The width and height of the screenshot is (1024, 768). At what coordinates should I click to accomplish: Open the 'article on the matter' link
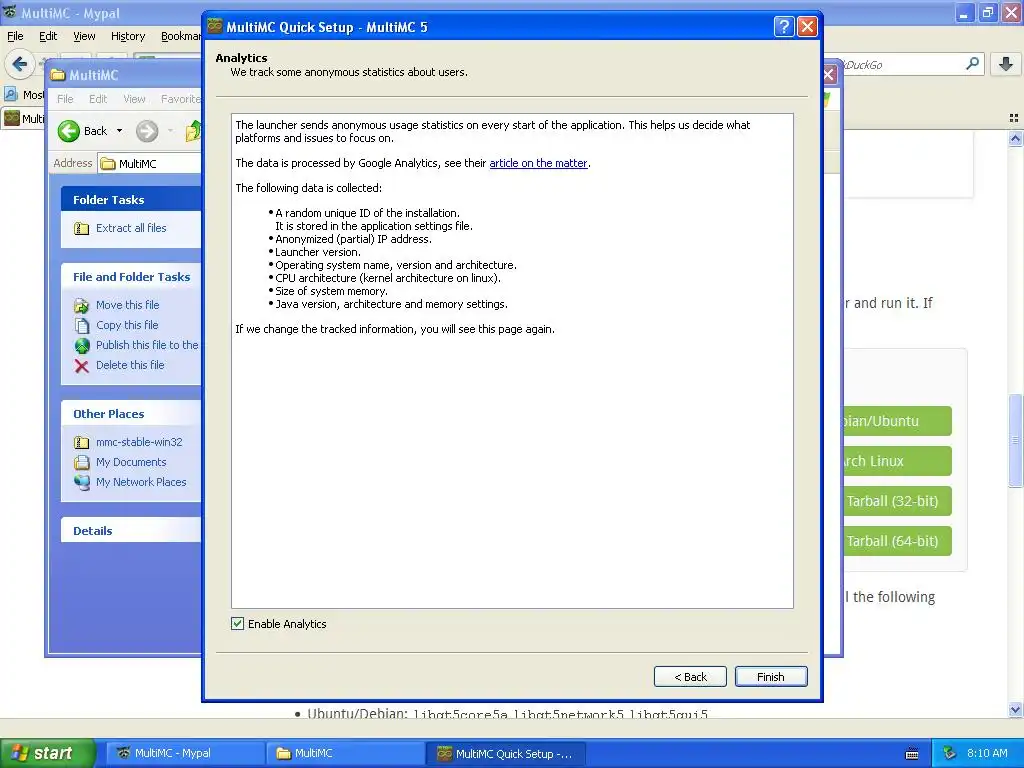pos(538,163)
